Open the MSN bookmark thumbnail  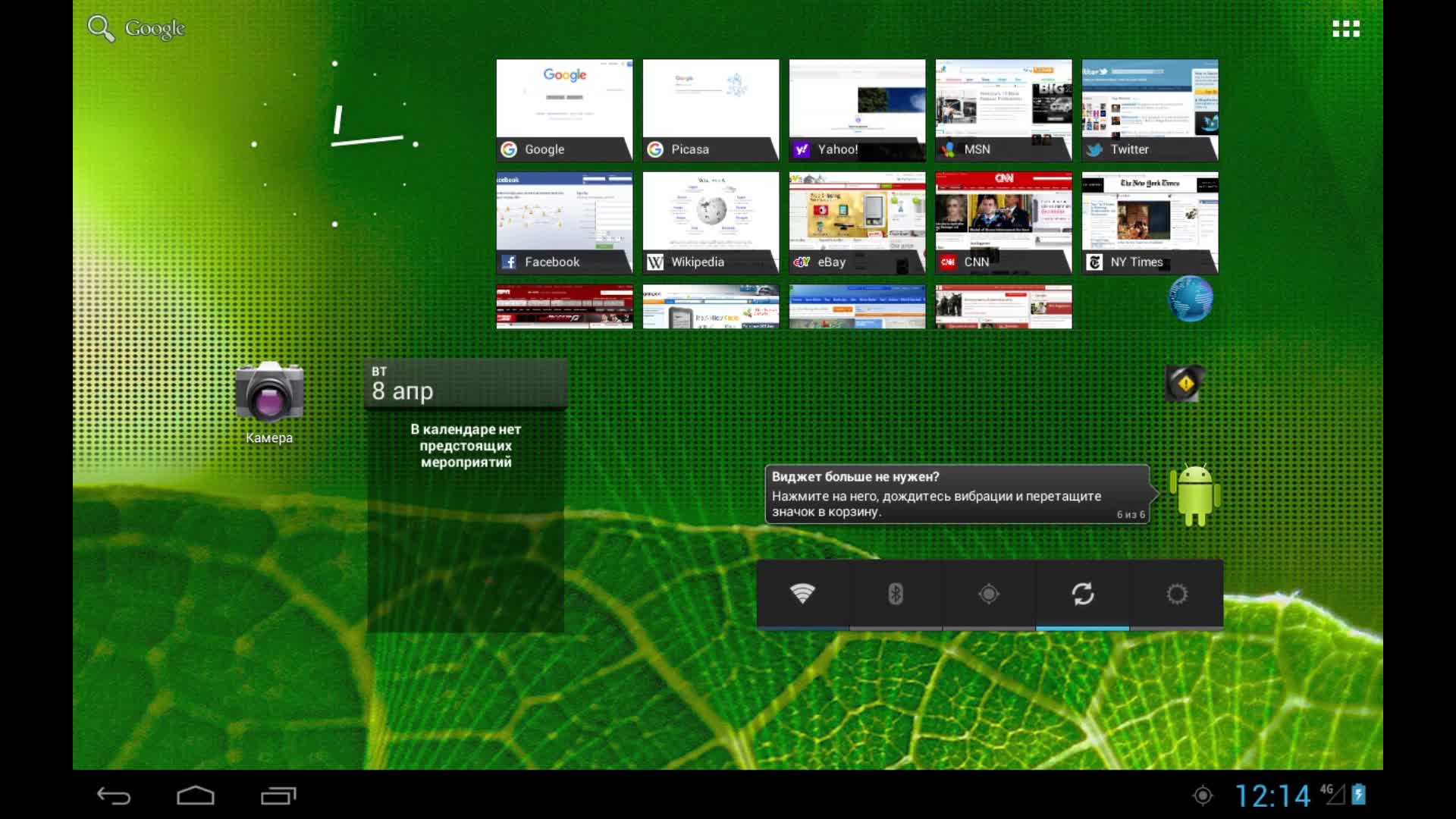[1003, 111]
